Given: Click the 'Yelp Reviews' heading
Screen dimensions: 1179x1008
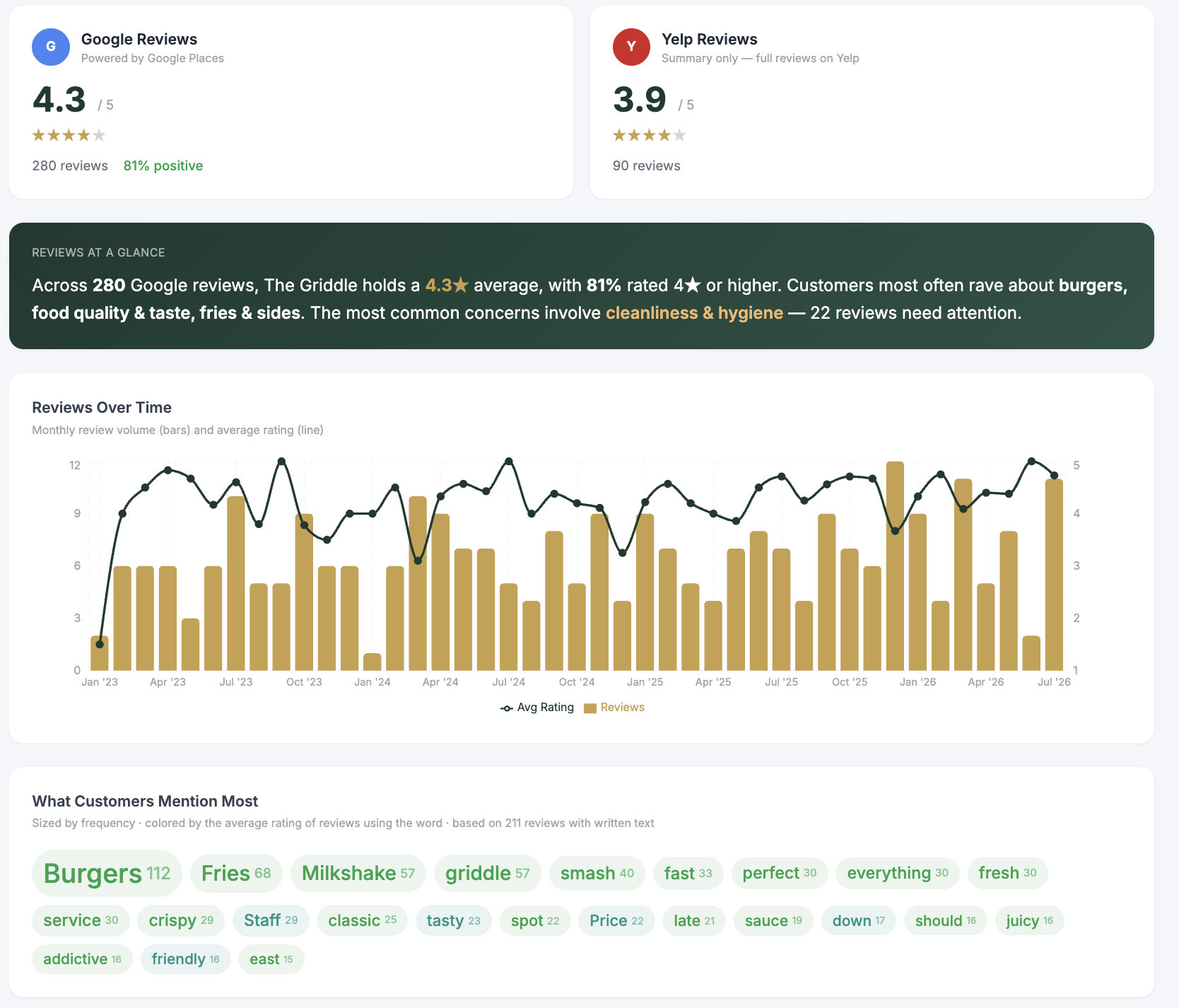Looking at the screenshot, I should pyautogui.click(x=710, y=40).
